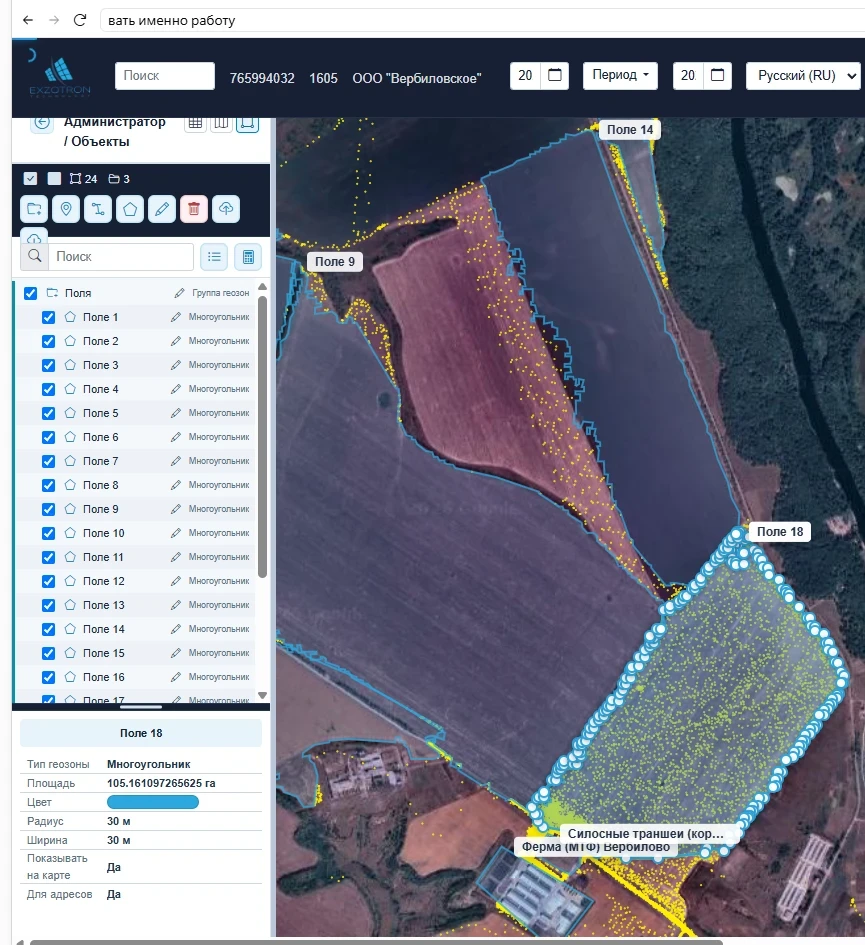Switch to the table grid view icon
This screenshot has height=945, width=865.
(195, 123)
